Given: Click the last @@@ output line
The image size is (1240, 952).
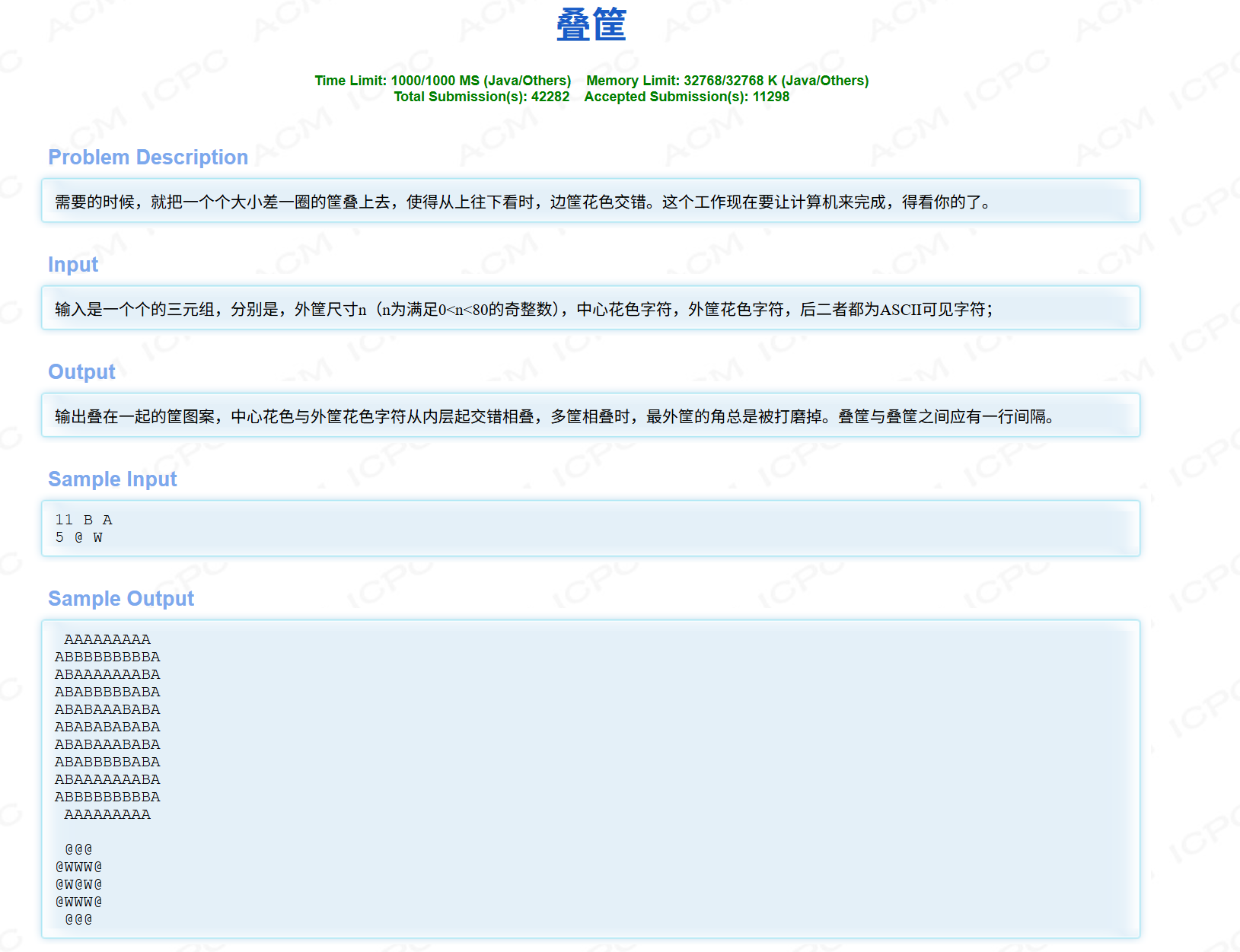Looking at the screenshot, I should tap(78, 919).
